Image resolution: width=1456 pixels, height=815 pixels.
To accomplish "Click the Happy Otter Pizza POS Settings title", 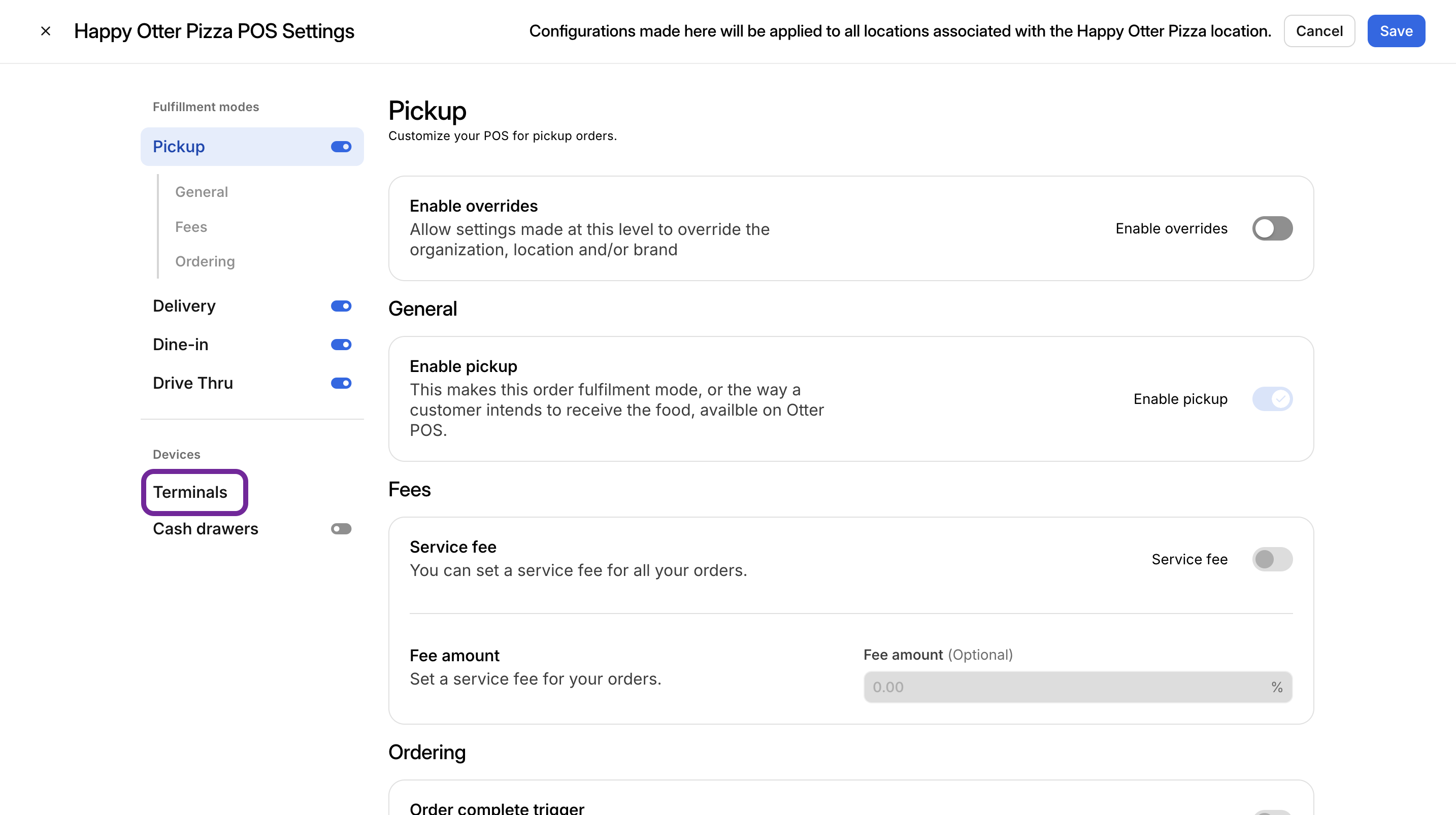I will point(214,31).
